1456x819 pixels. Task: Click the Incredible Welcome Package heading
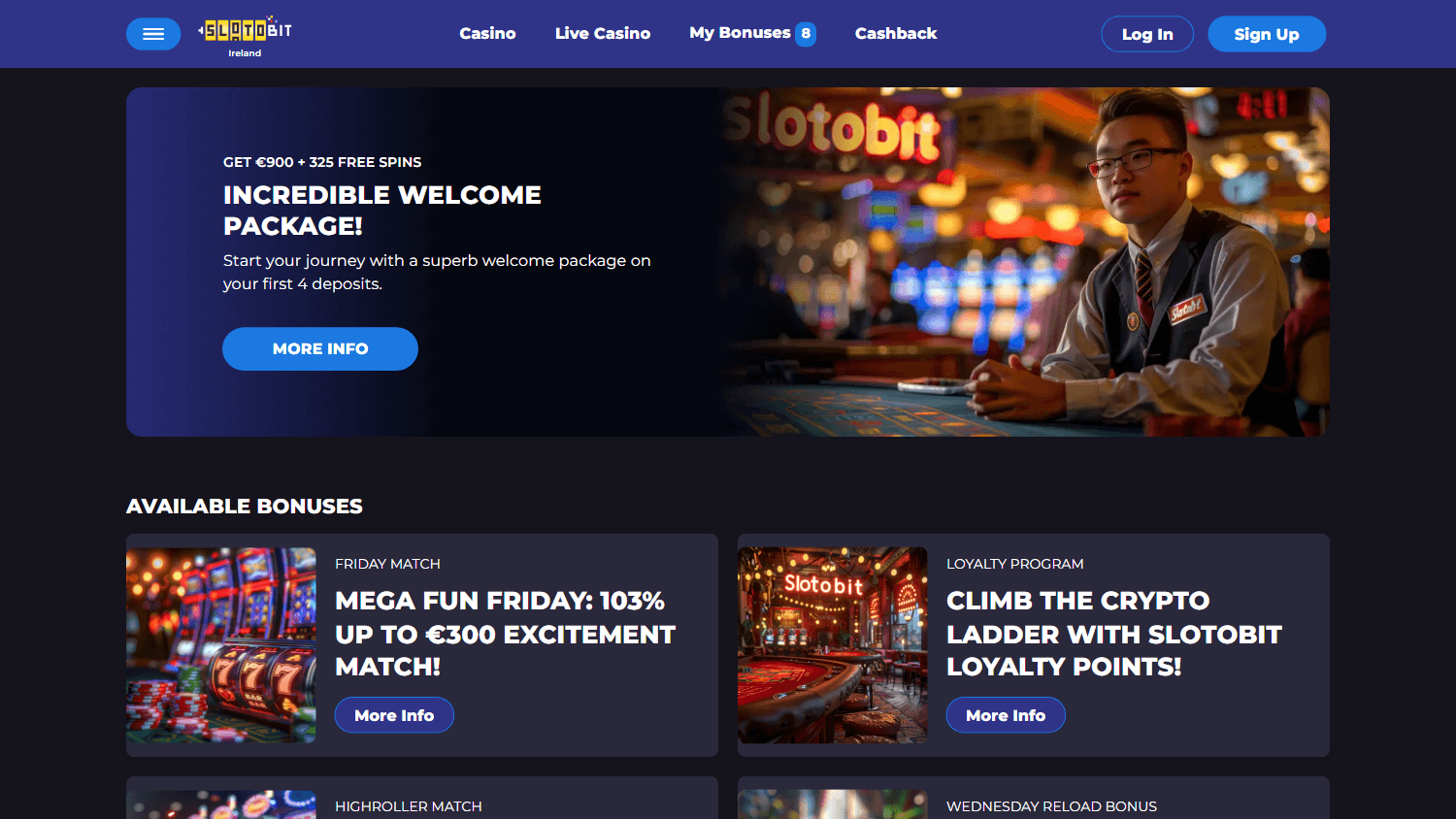382,210
